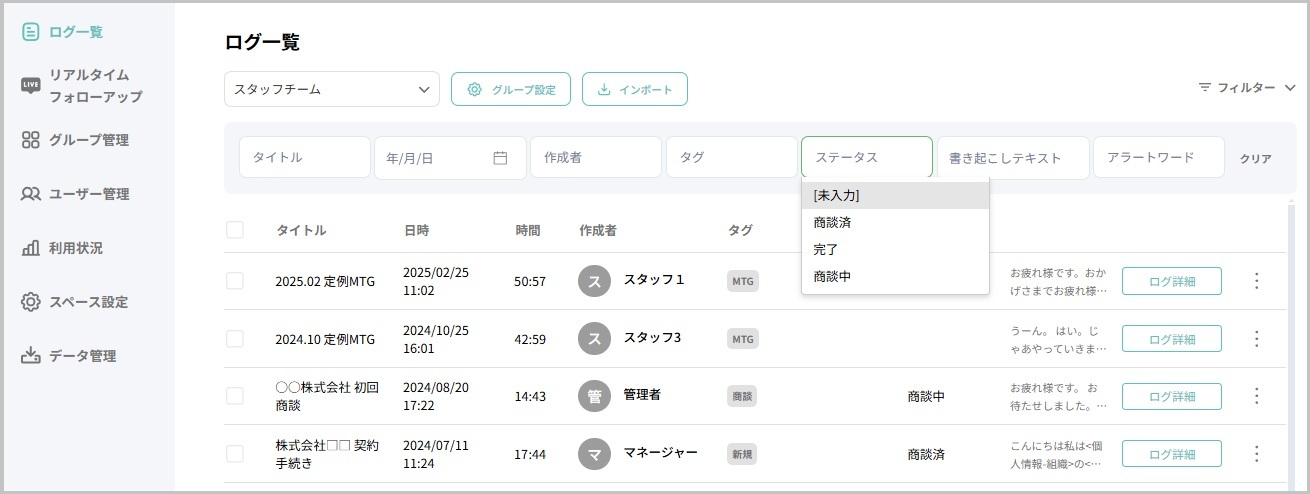
Task: Click the タイトル filter input field
Action: (304, 158)
